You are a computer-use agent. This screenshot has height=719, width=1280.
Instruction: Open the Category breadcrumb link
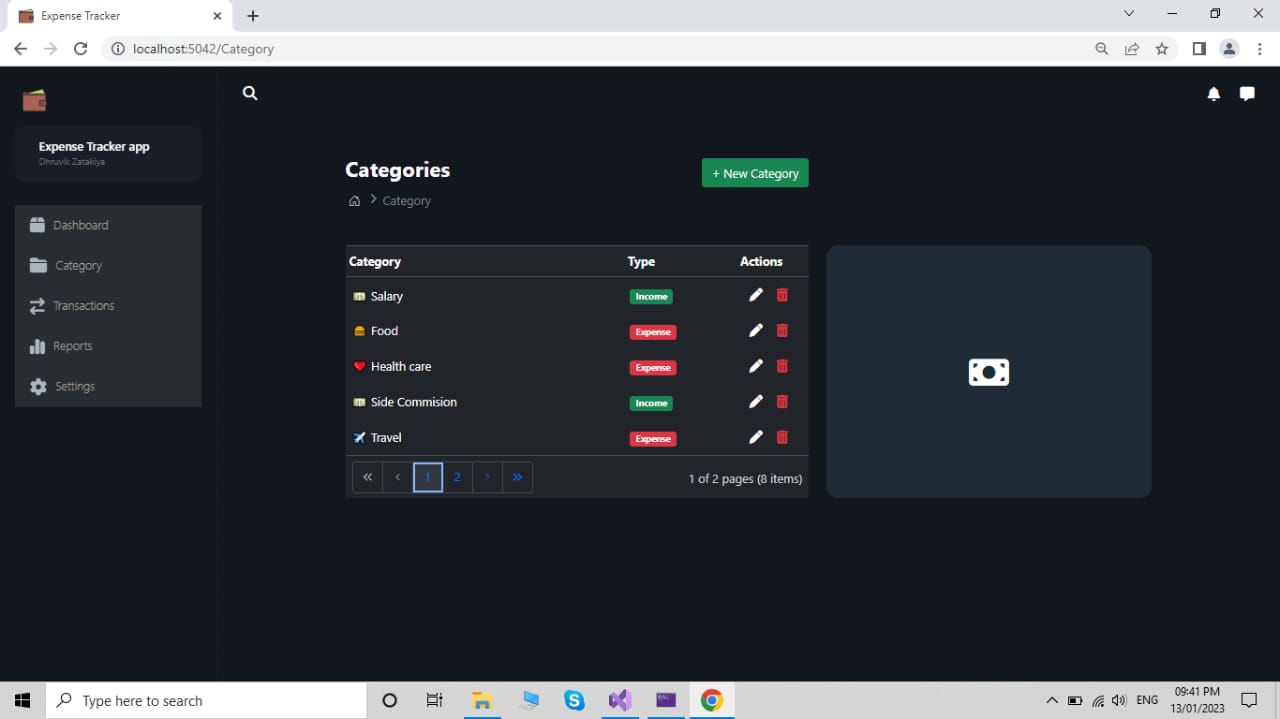406,200
